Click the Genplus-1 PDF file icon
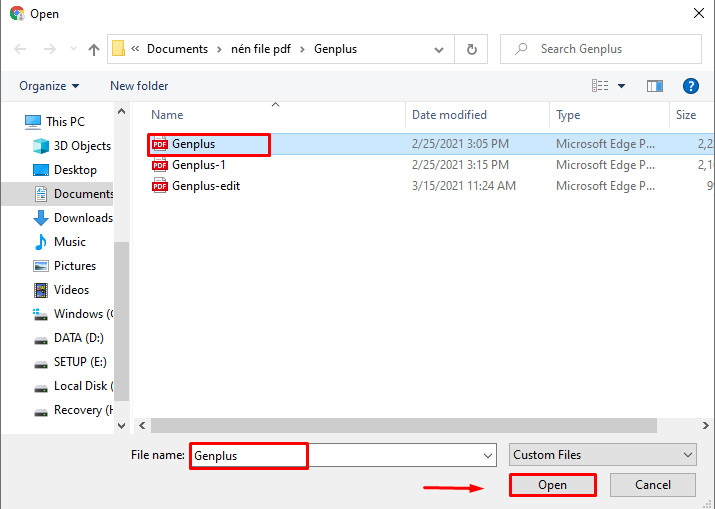Screen dimensions: 715x509 (x=160, y=165)
